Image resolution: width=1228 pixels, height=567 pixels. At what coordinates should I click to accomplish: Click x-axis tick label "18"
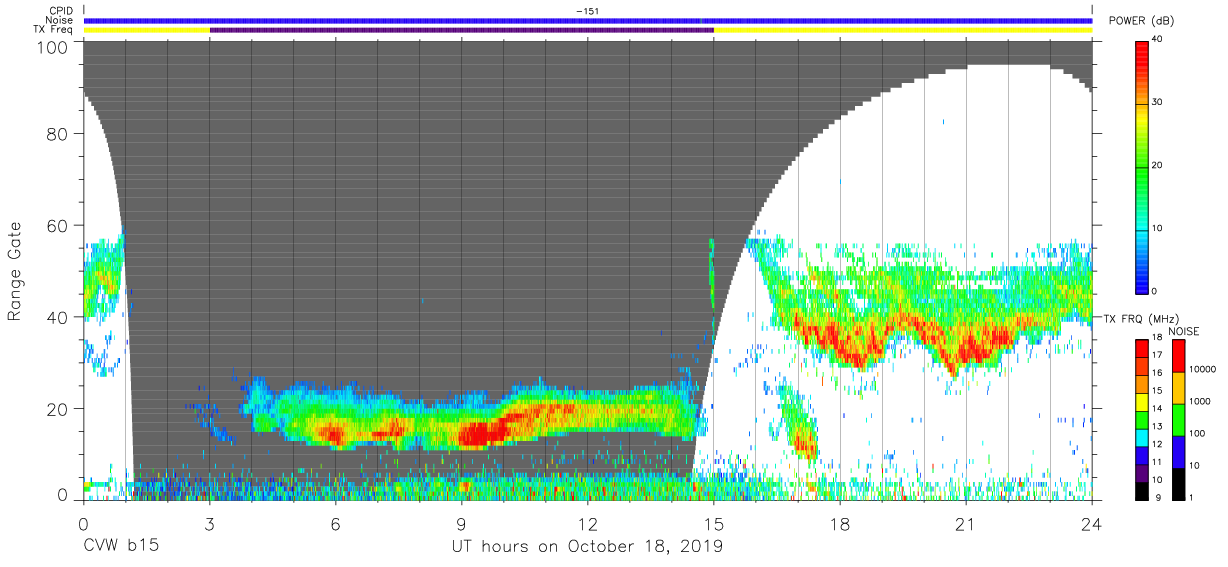pyautogui.click(x=839, y=524)
